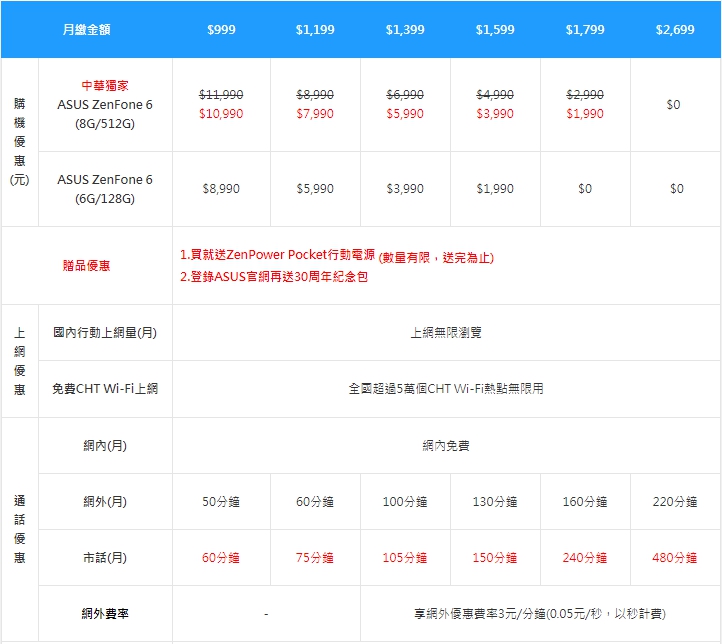Click the red $7,990 discounted price
Screen dimensions: 722x644
click(x=315, y=114)
